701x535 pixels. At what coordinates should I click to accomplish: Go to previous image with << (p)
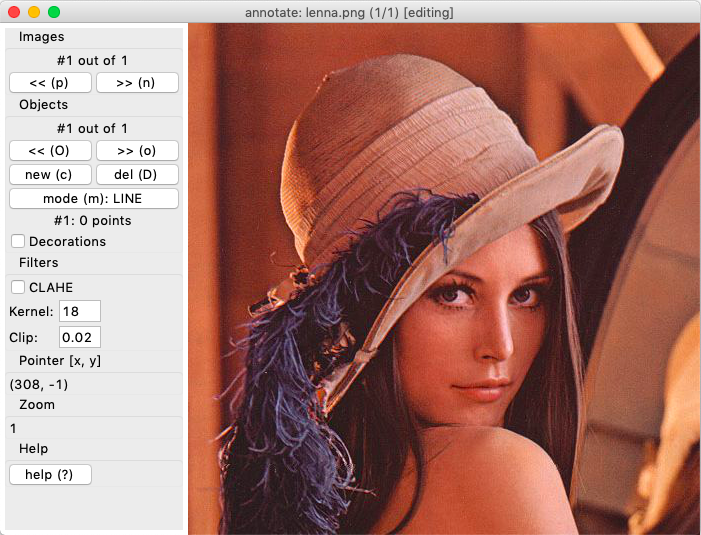50,82
